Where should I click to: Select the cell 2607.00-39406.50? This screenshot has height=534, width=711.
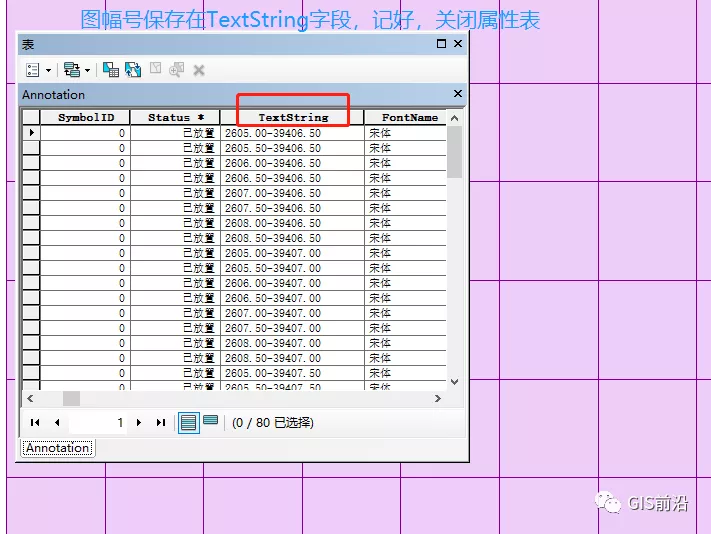292,193
